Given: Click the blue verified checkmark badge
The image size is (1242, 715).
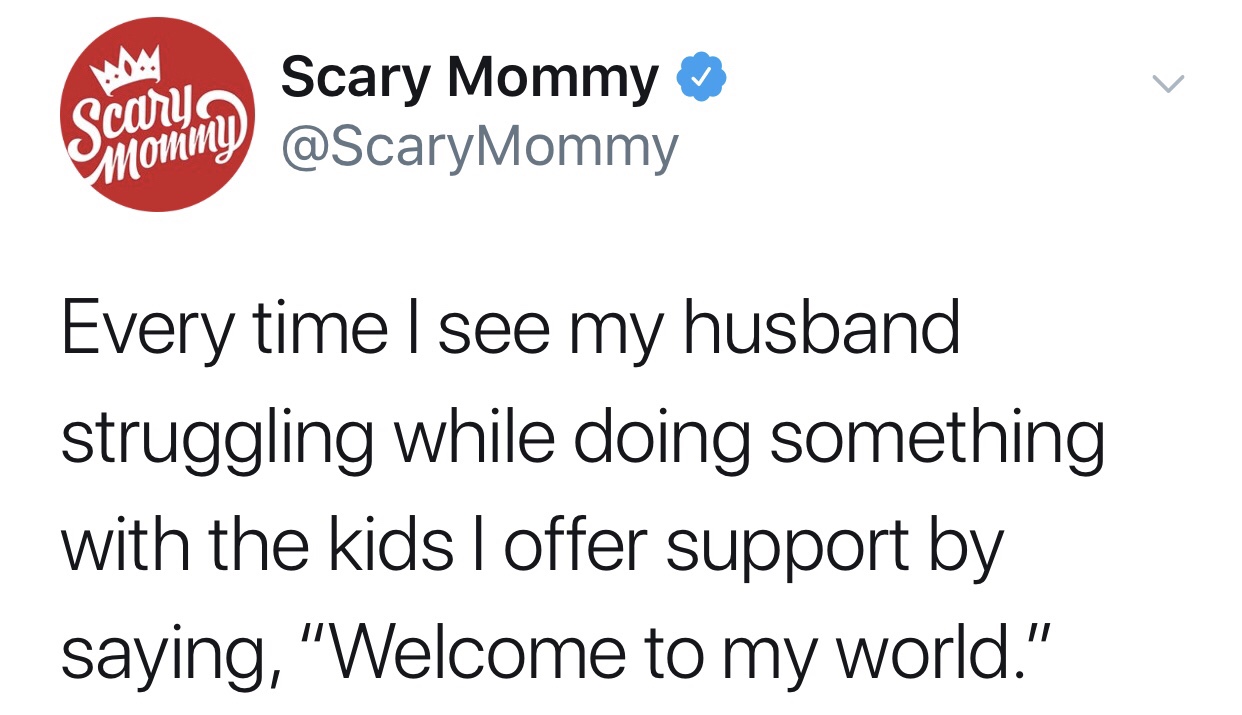Looking at the screenshot, I should [x=703, y=79].
